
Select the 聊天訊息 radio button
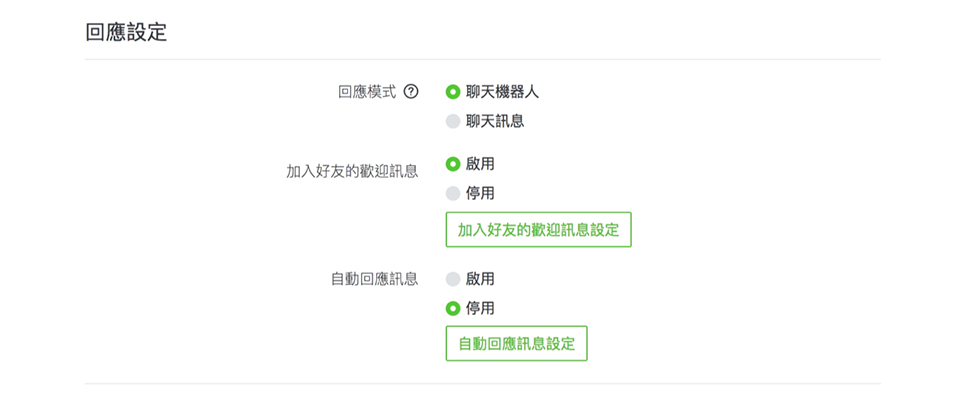pyautogui.click(x=452, y=121)
